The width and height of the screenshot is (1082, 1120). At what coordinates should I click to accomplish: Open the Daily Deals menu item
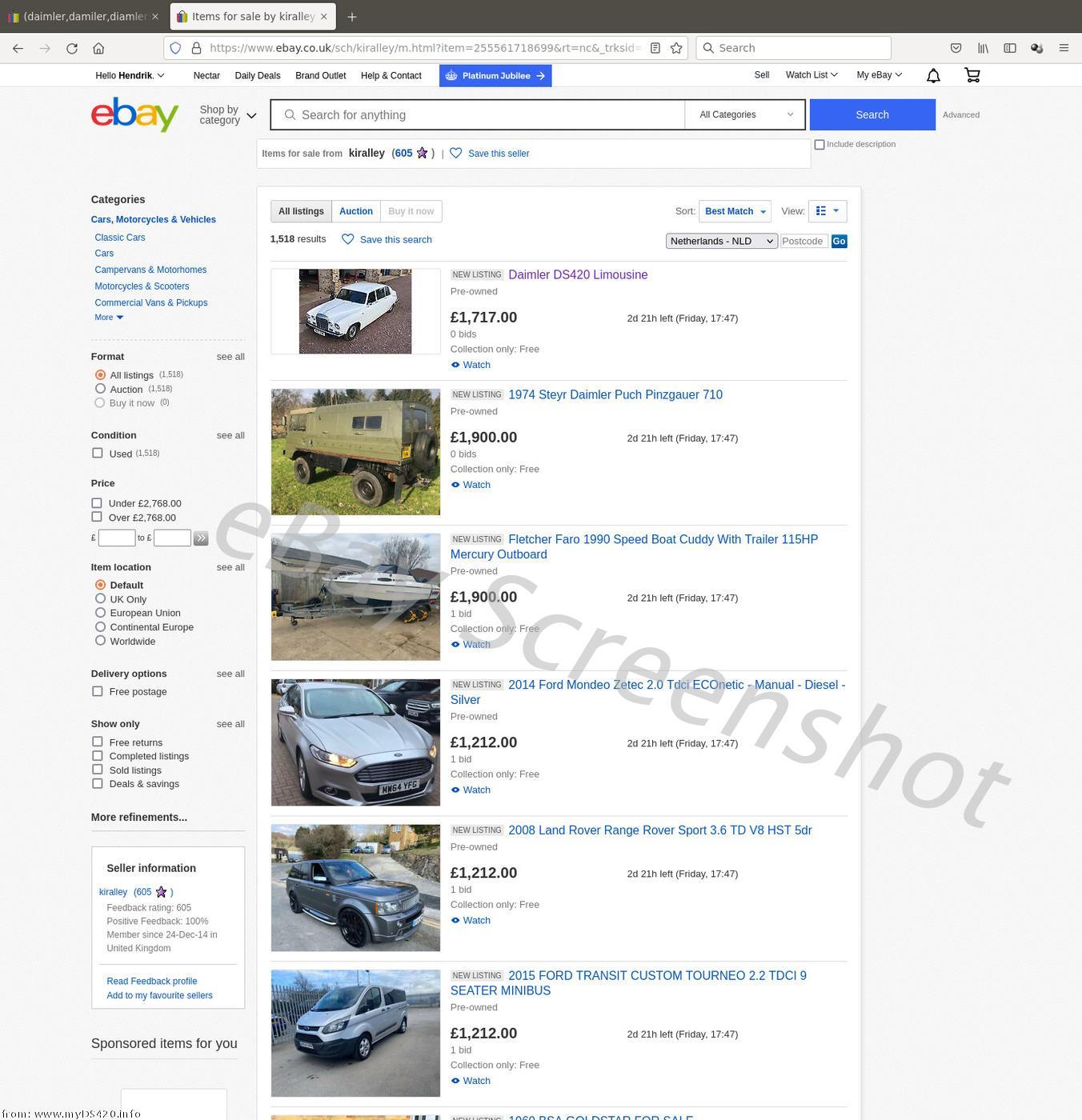tap(257, 75)
